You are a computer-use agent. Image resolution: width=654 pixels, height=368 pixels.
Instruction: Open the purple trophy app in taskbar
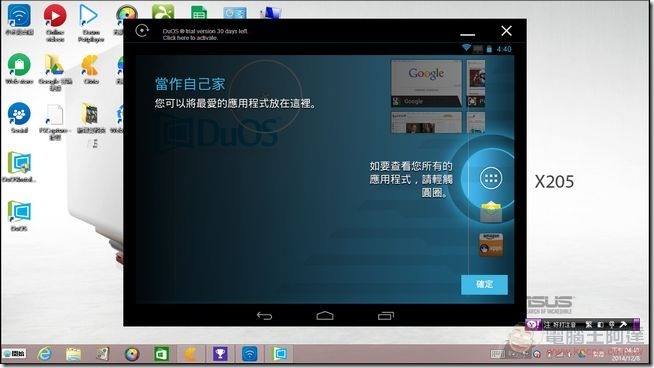point(220,354)
